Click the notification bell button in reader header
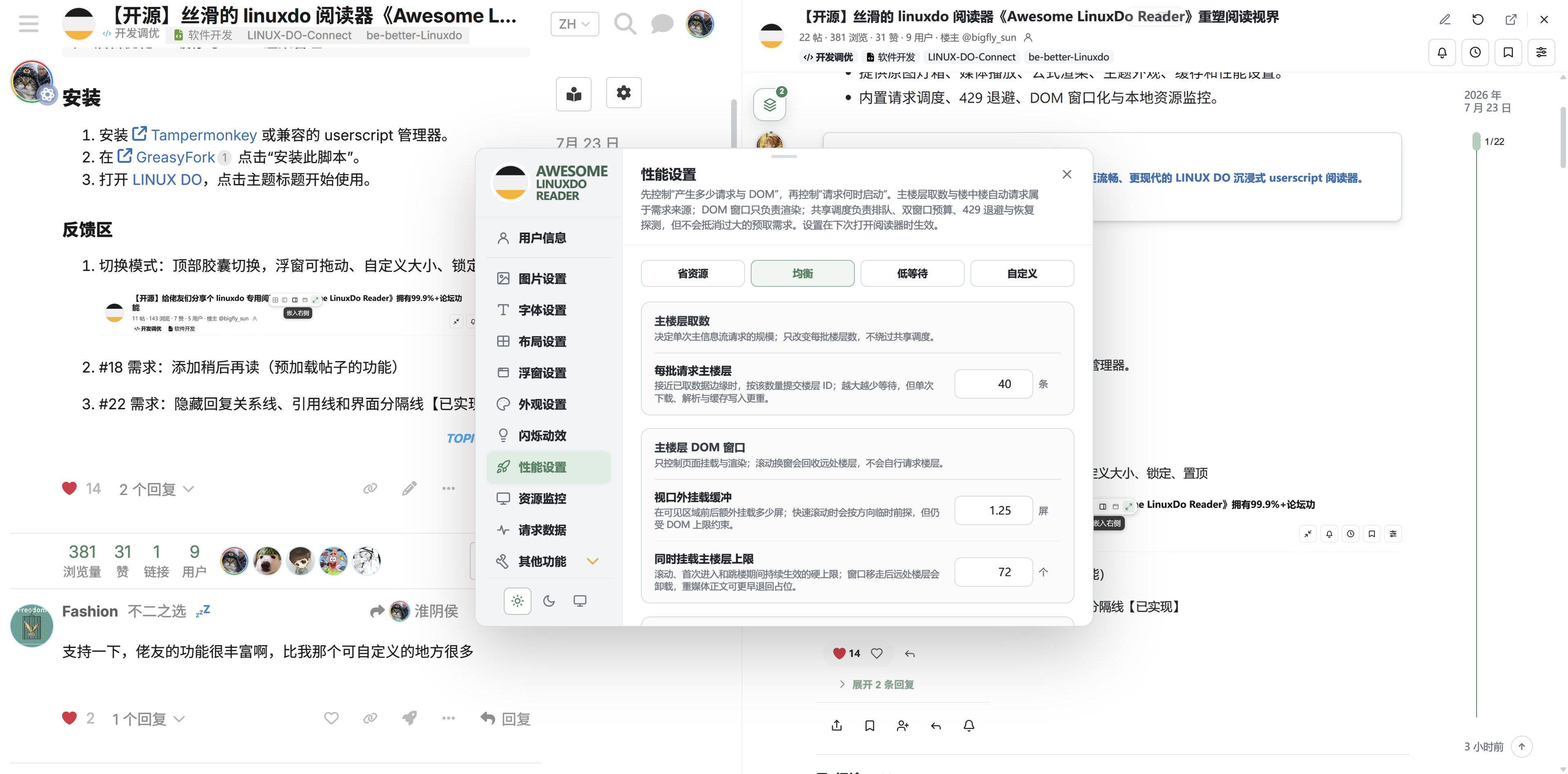The width and height of the screenshot is (1568, 774). coord(1442,52)
